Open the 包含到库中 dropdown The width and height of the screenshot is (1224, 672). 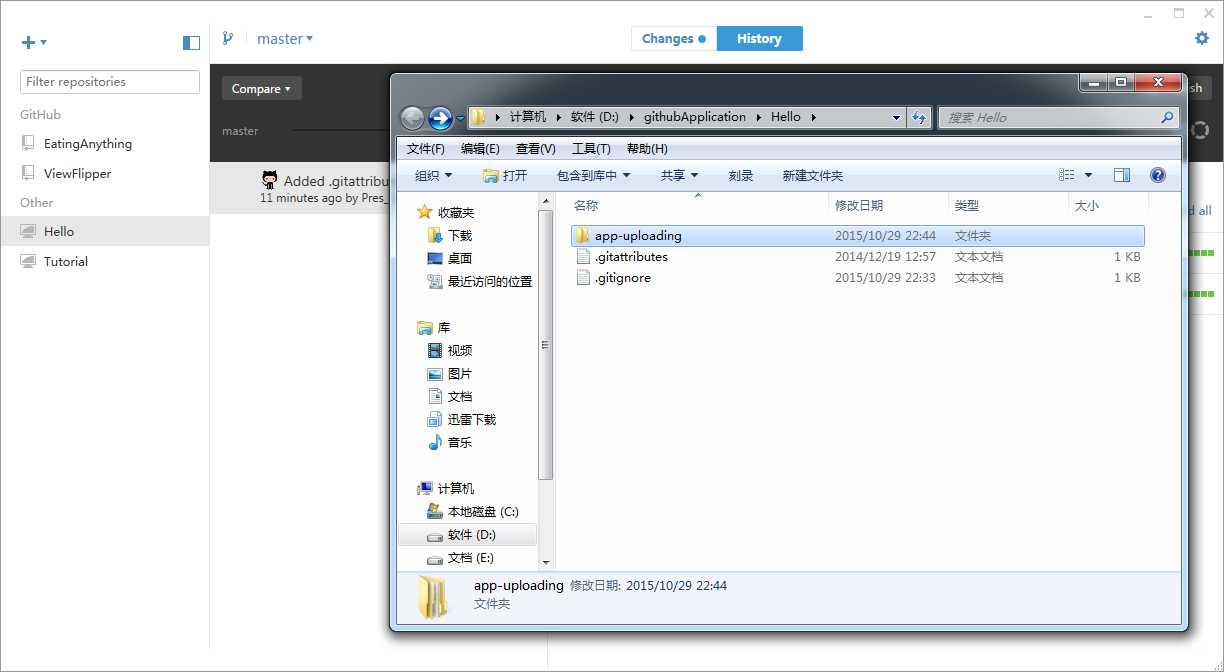tap(594, 175)
